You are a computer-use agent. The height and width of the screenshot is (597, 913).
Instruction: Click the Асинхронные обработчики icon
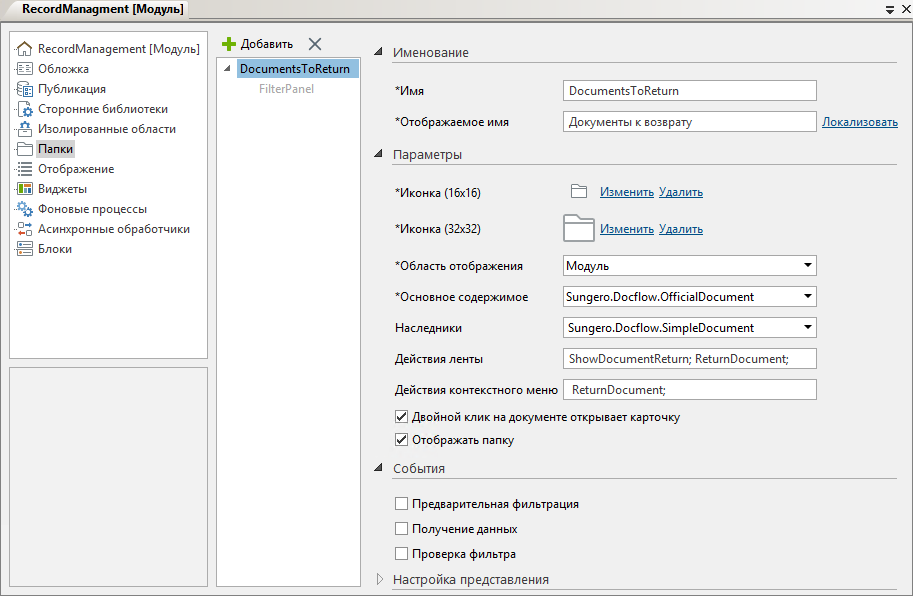[25, 229]
